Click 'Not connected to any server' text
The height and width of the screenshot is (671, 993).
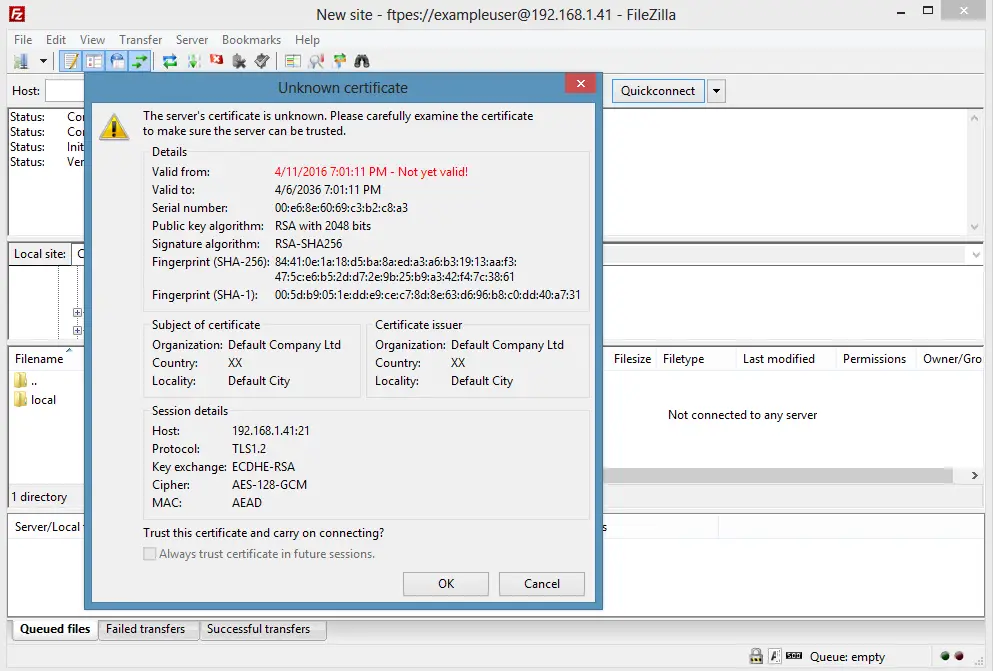[x=742, y=415]
